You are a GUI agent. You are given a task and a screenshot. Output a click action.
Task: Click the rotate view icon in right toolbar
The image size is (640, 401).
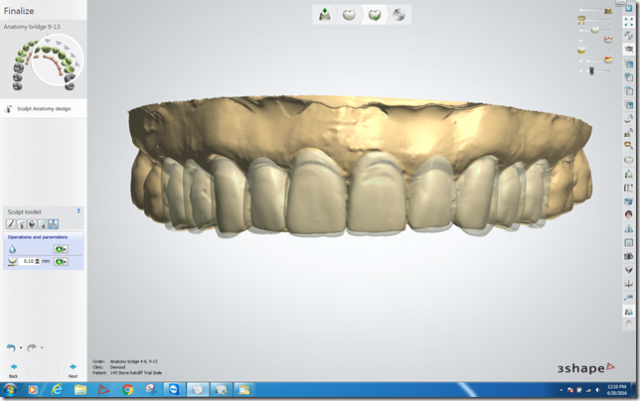coord(629,36)
